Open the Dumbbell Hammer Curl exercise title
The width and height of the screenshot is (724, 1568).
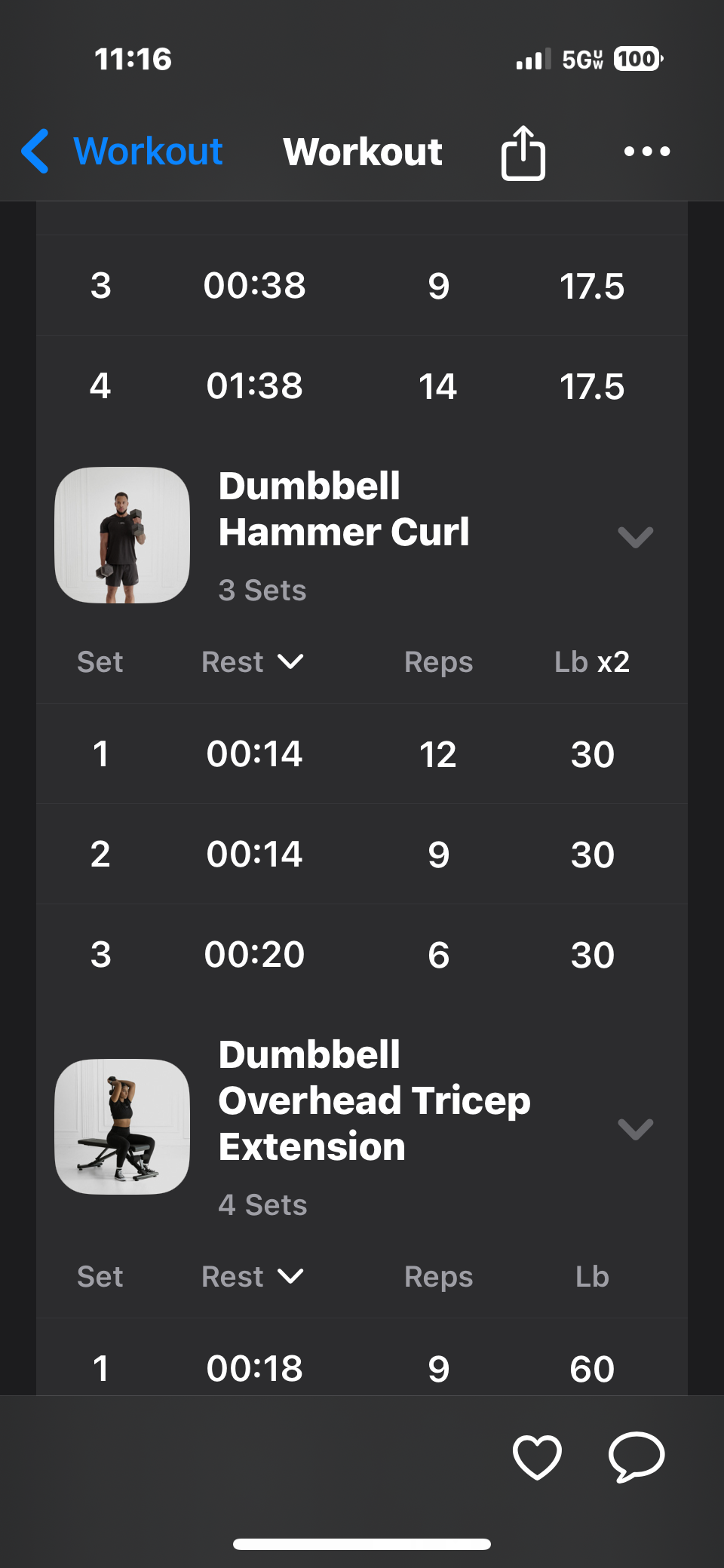click(344, 509)
